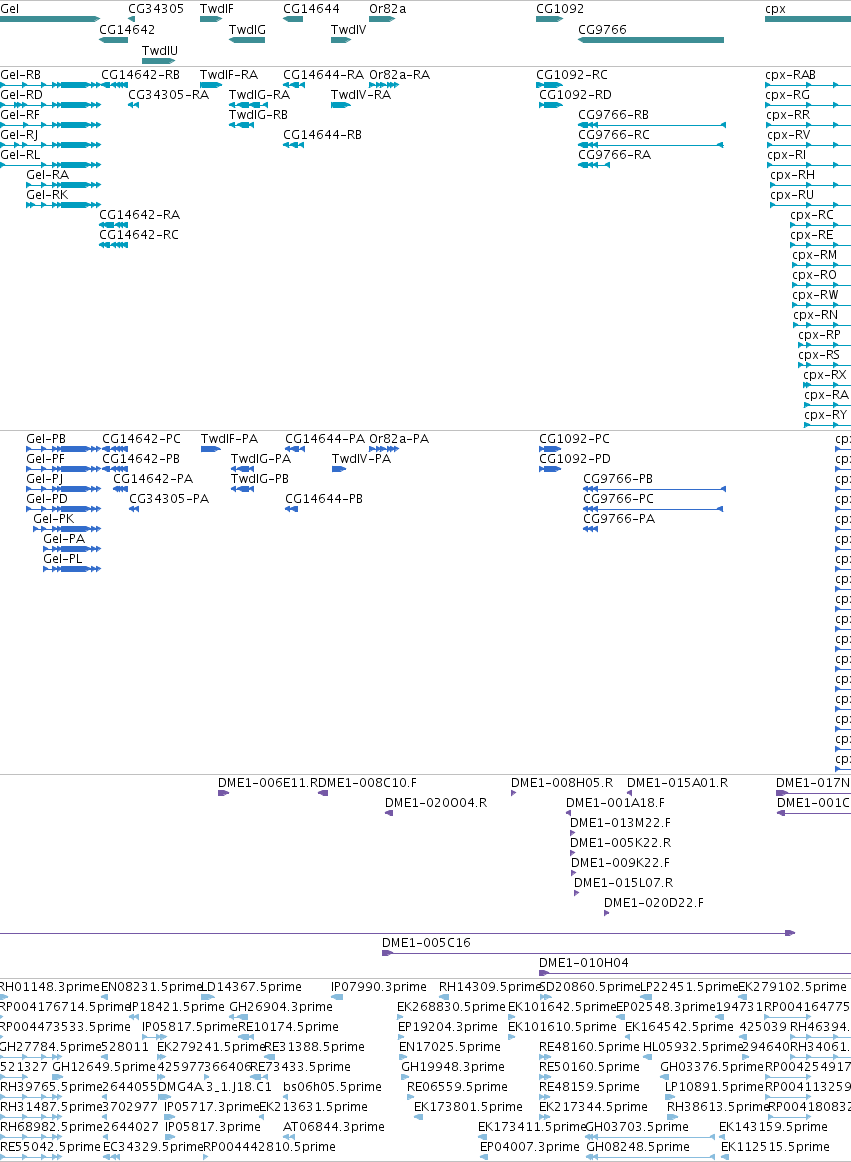Click the CG1092-RD transcript label
The height and width of the screenshot is (1162, 851).
(575, 95)
